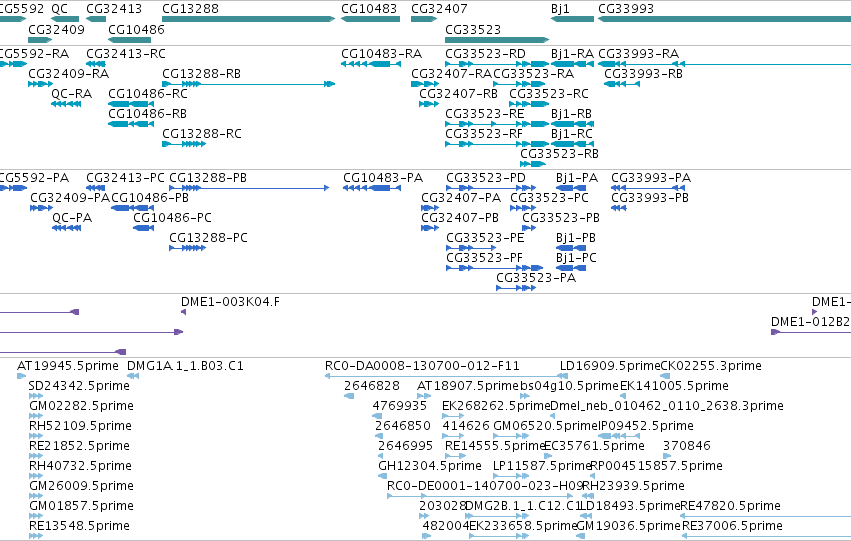Select transcript CG33523-RF

click(x=497, y=144)
